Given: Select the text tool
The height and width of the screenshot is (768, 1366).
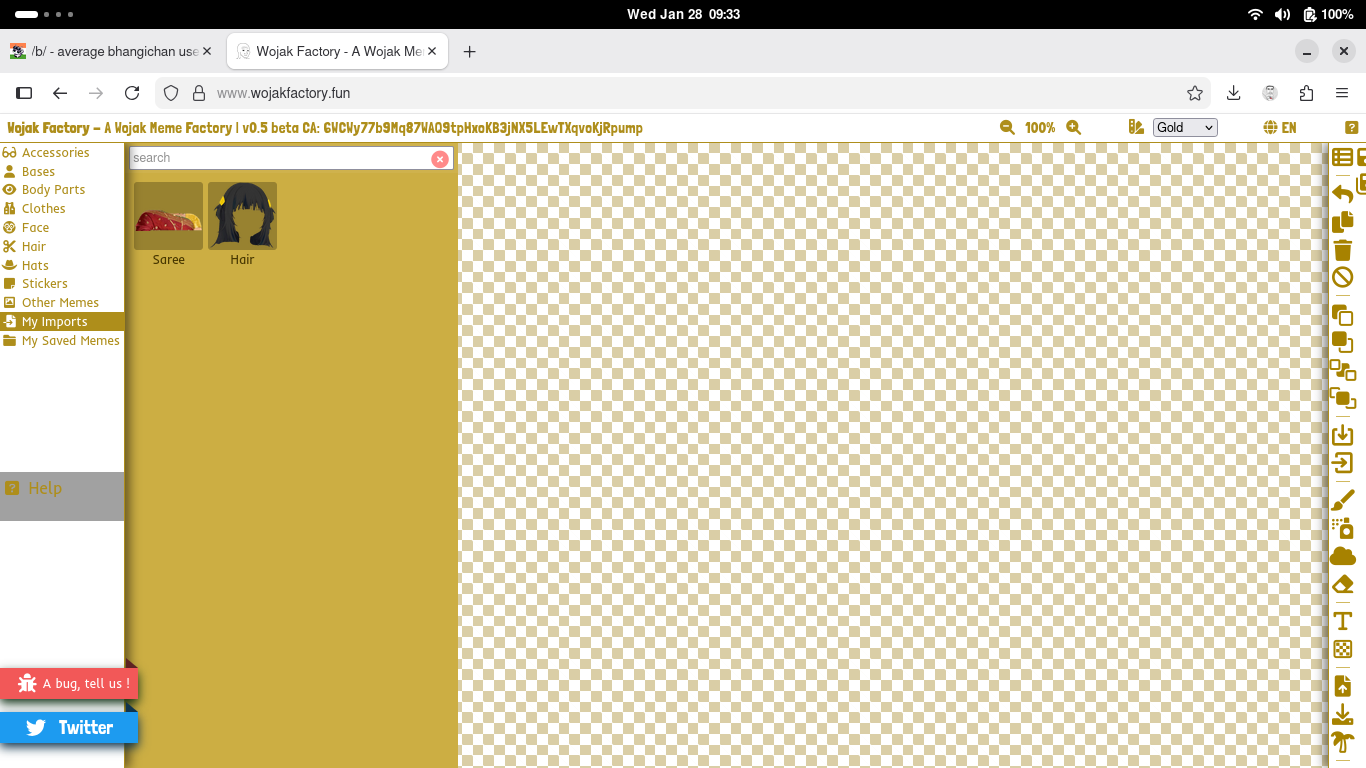Looking at the screenshot, I should point(1343,620).
